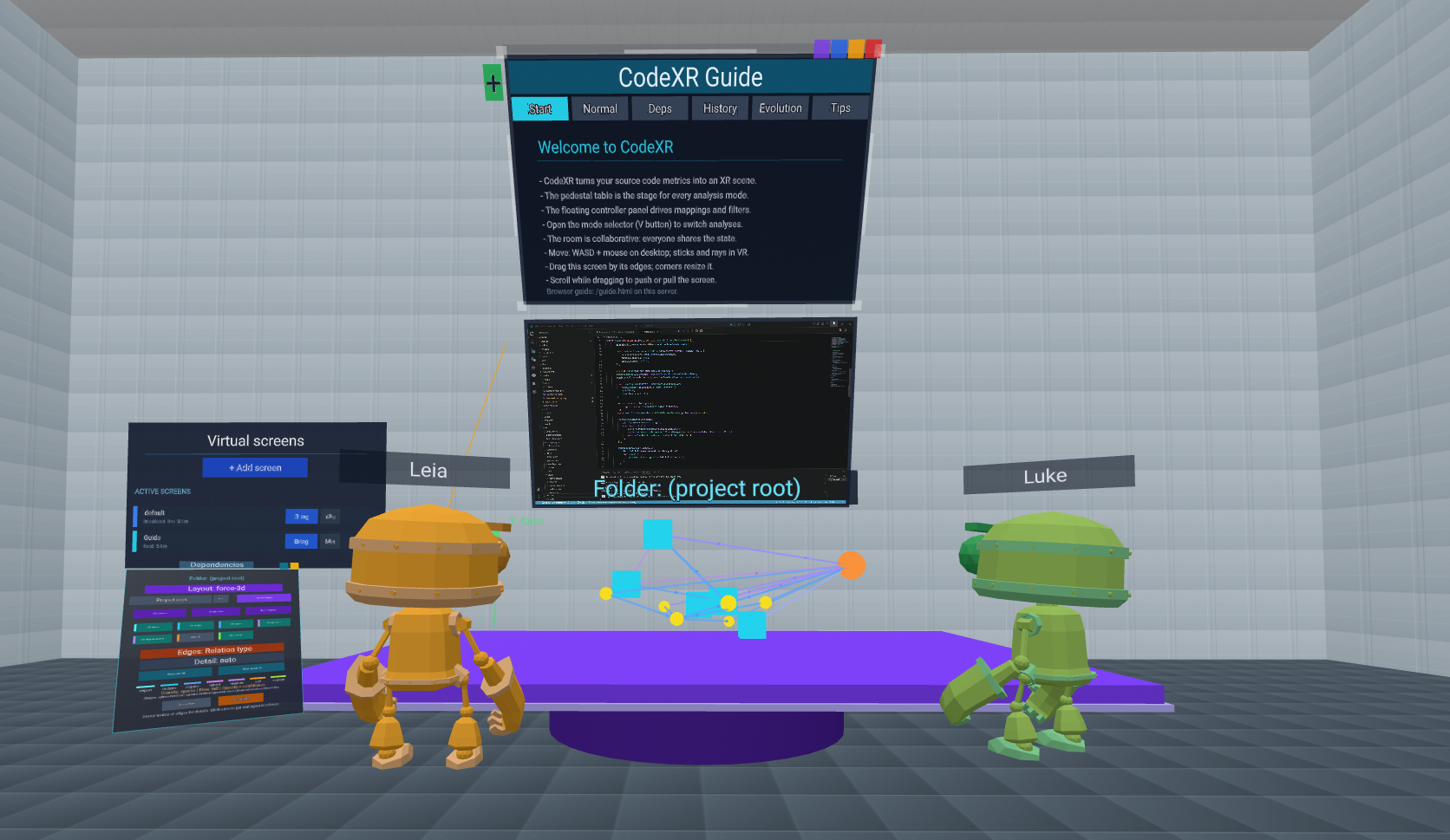Click the green plus icon beside CodeXR Guide
This screenshot has height=840, width=1450.
point(493,83)
